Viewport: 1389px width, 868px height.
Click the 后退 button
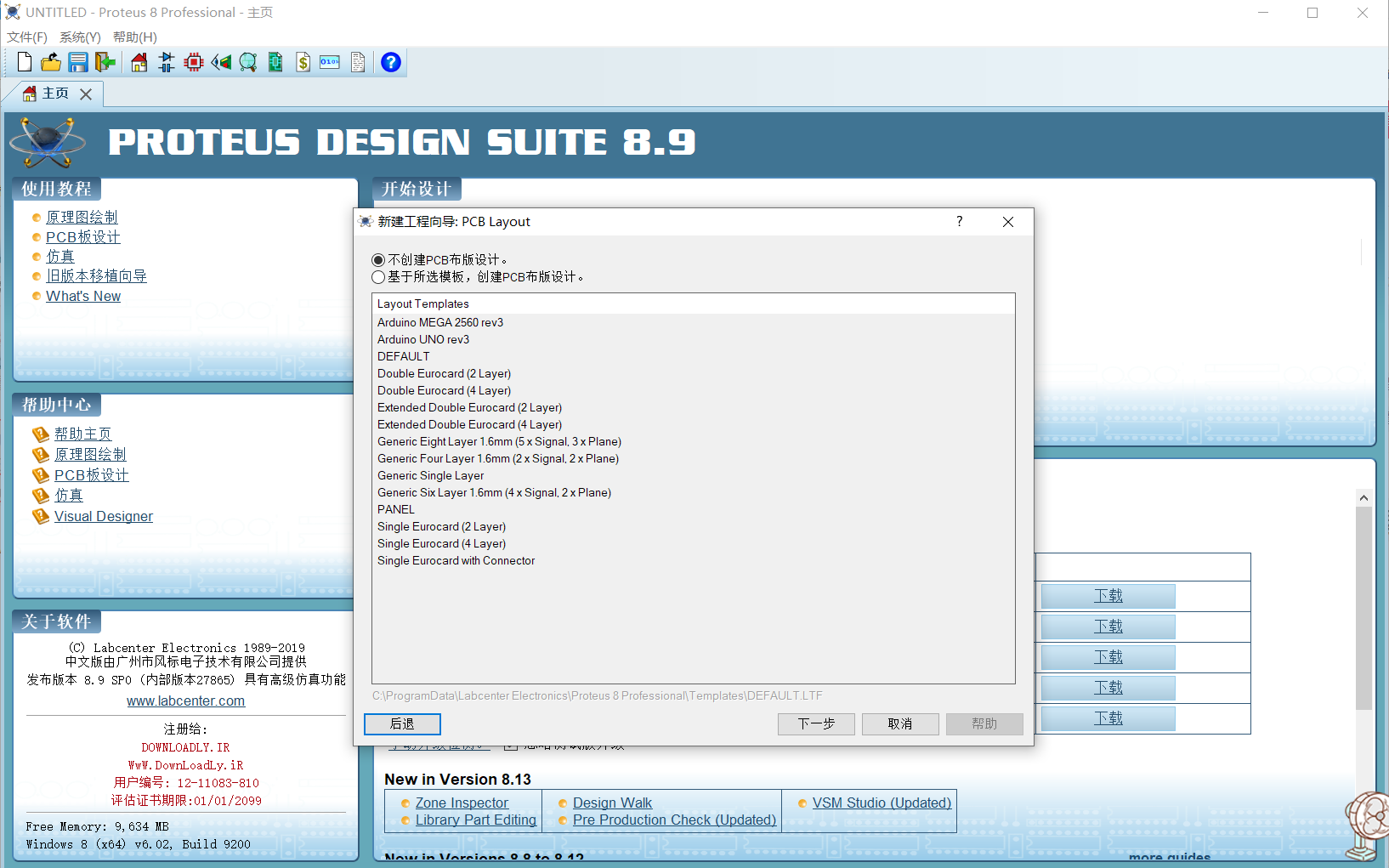point(402,723)
